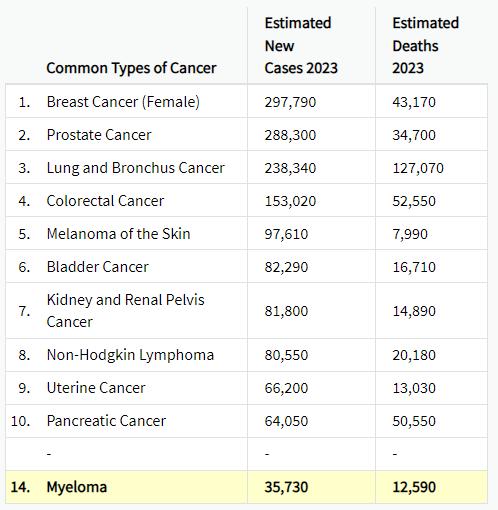Select Kidney and Renal Pelvis Cancer

point(126,311)
